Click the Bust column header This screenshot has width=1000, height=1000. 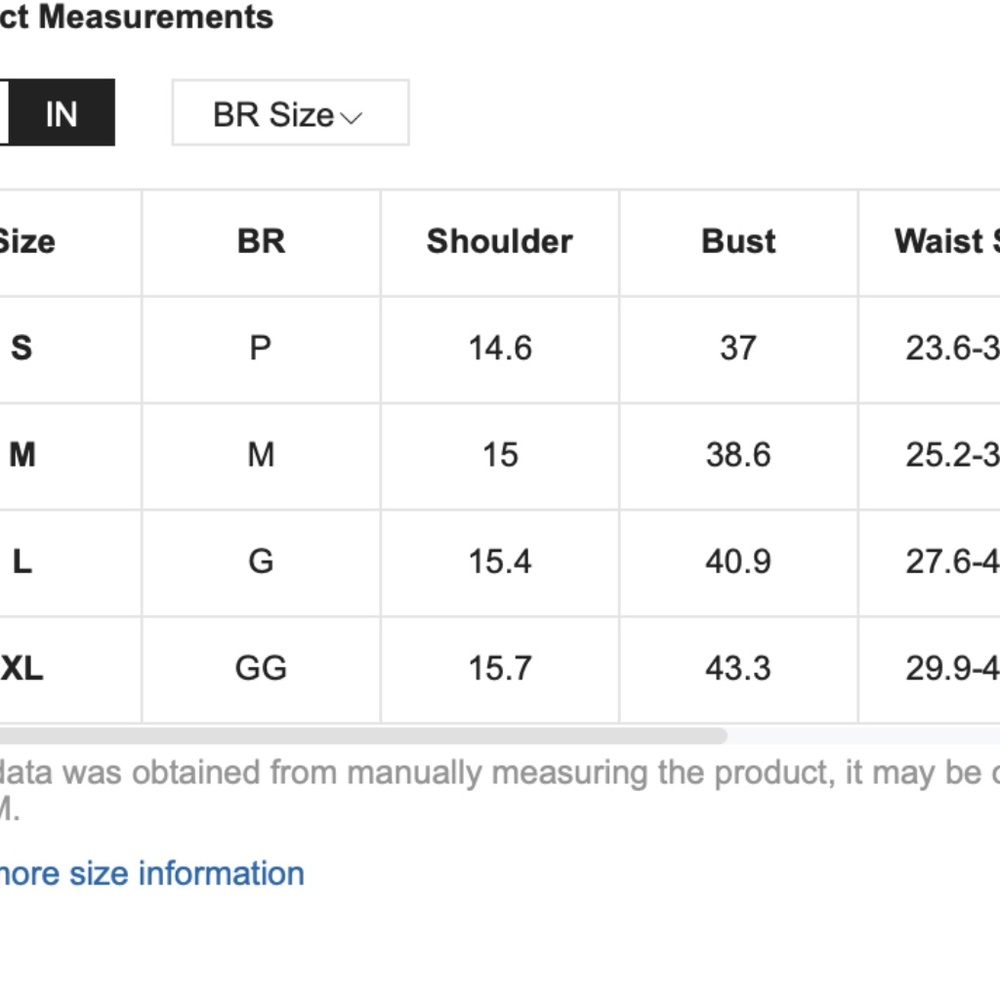(738, 241)
